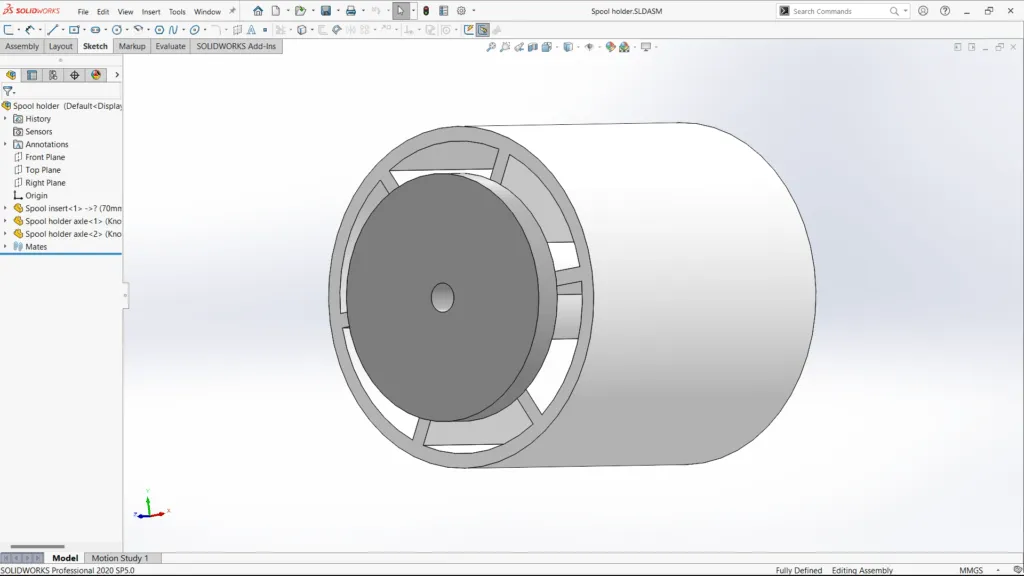Toggle the highlighted sketch button at toolbar end
This screenshot has height=576, width=1024.
(x=483, y=30)
